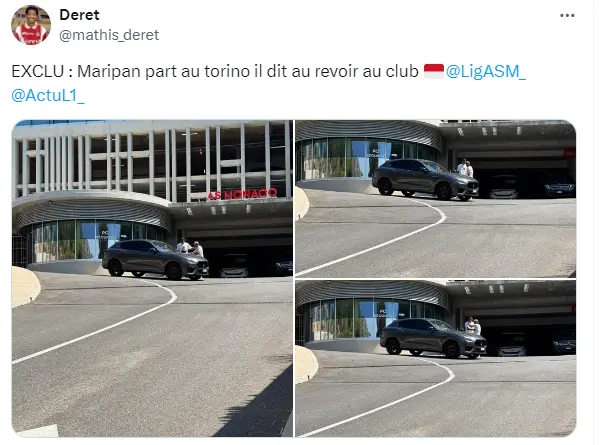
Task: Click the dark Mercedes parked in top-right photo
Action: point(559,186)
